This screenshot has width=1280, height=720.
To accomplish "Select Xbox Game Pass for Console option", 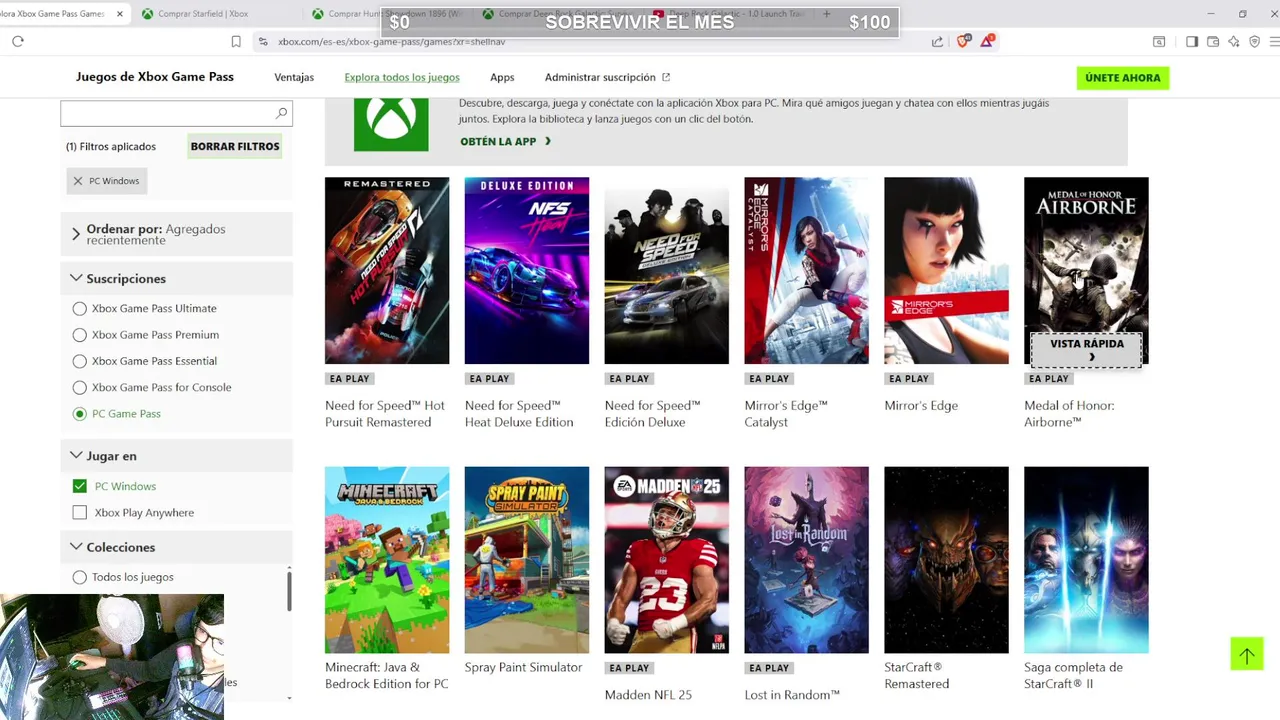I will [80, 387].
